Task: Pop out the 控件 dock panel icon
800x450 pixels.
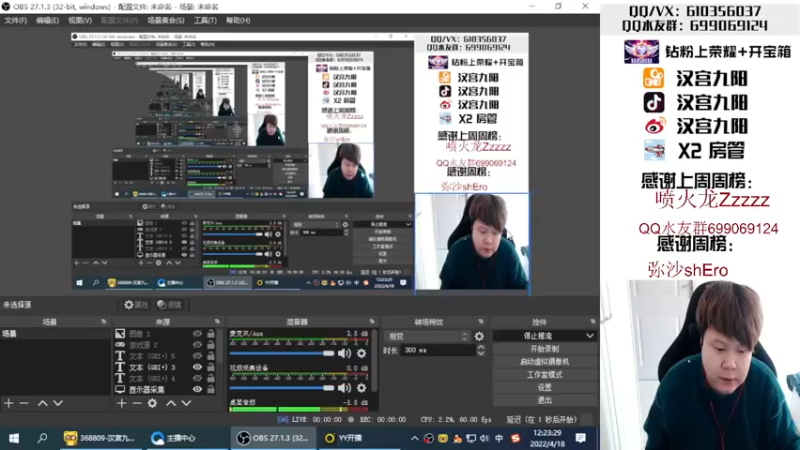Action: coord(592,322)
